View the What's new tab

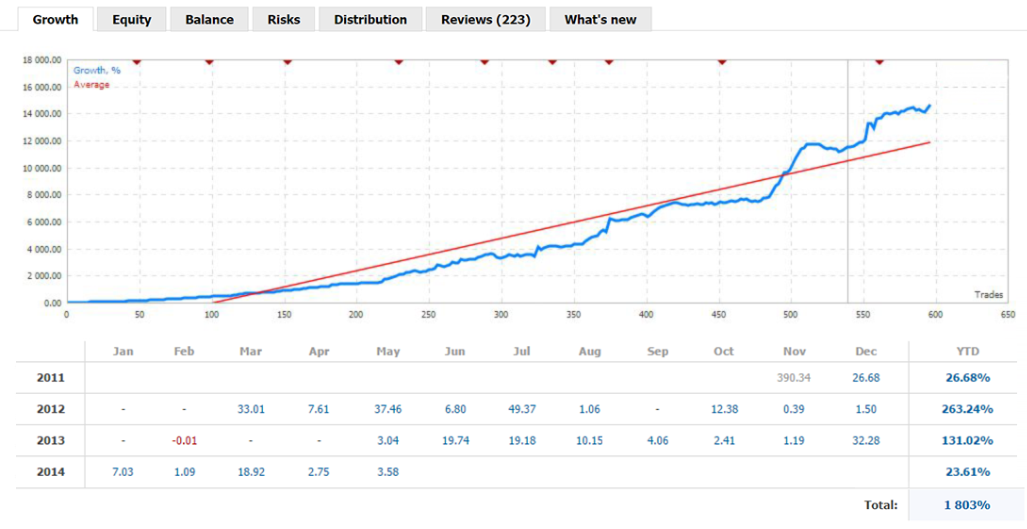(600, 19)
